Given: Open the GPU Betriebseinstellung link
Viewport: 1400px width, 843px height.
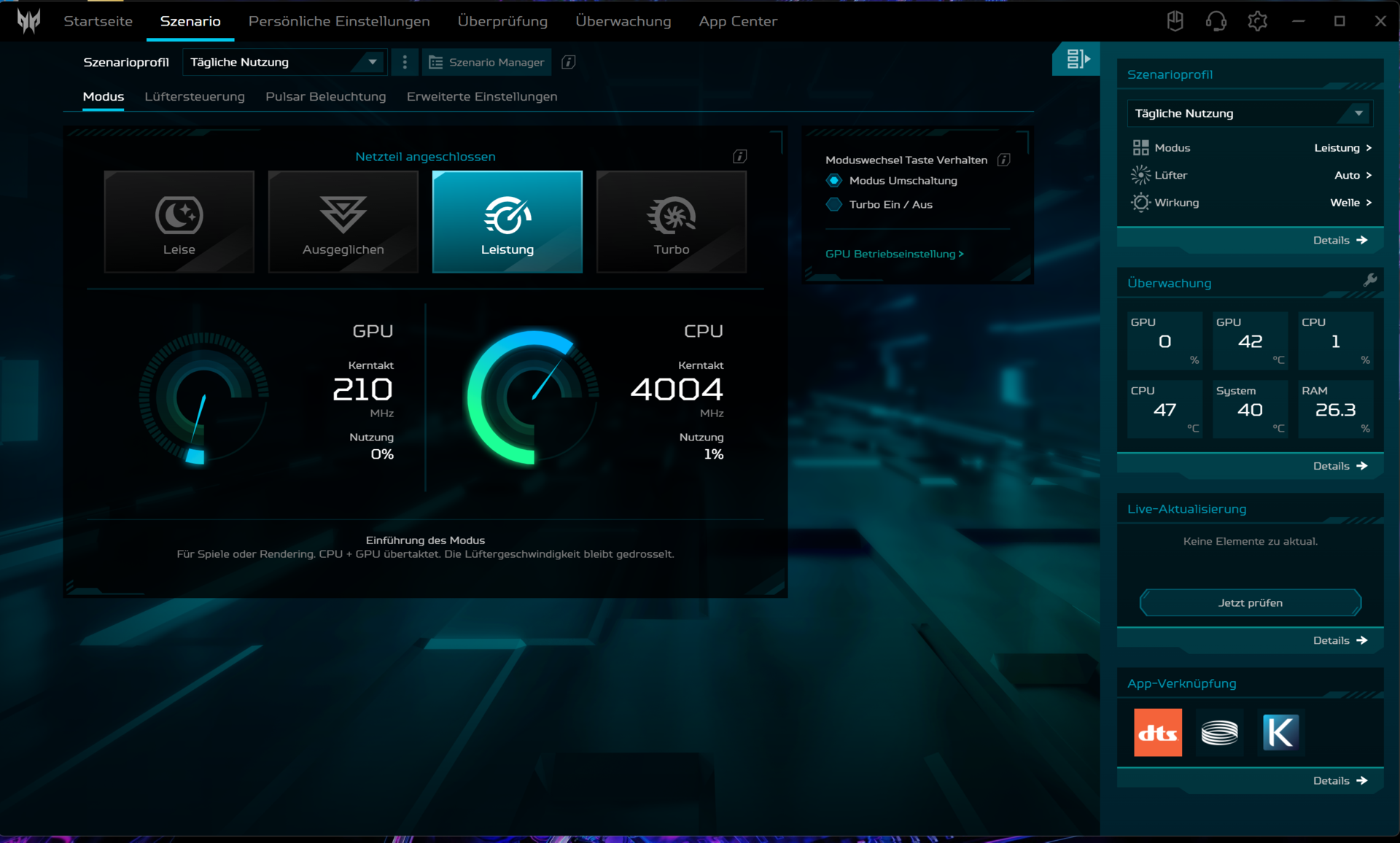Looking at the screenshot, I should pyautogui.click(x=894, y=254).
